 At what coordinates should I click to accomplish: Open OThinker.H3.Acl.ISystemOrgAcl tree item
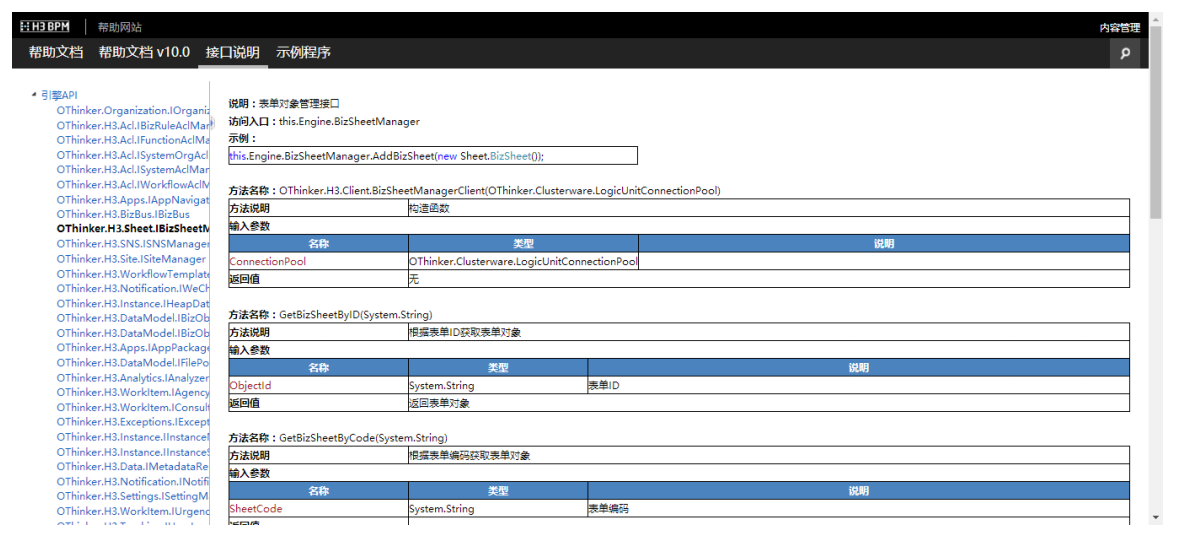point(132,155)
